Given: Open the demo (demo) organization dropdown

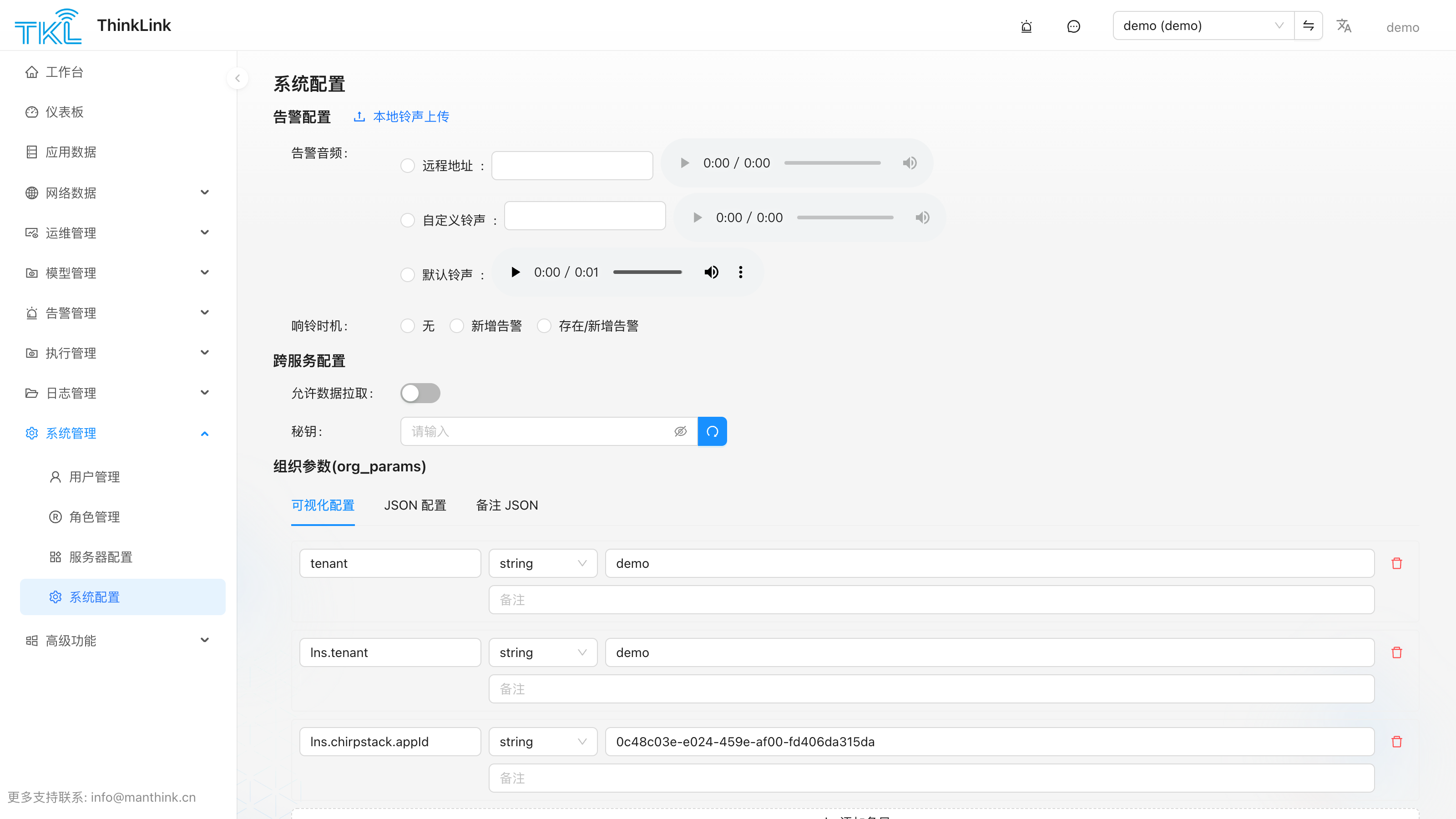Looking at the screenshot, I should click(x=1203, y=25).
